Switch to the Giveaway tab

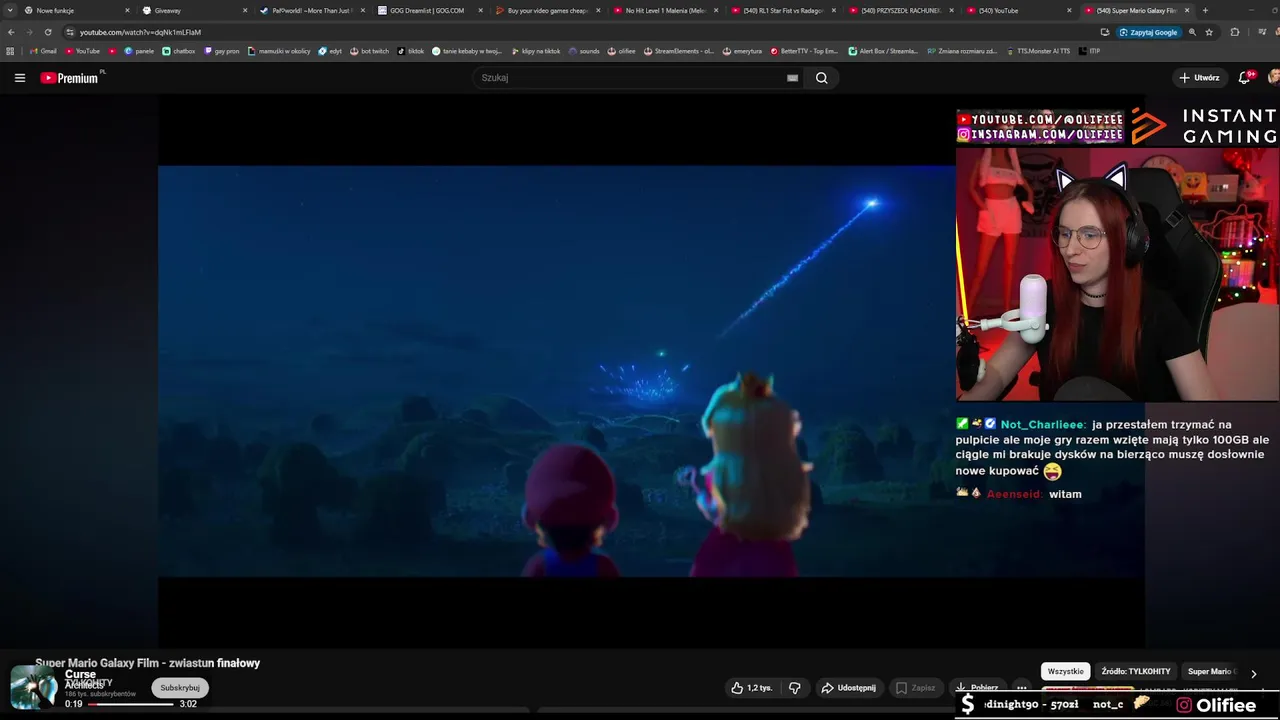point(193,10)
